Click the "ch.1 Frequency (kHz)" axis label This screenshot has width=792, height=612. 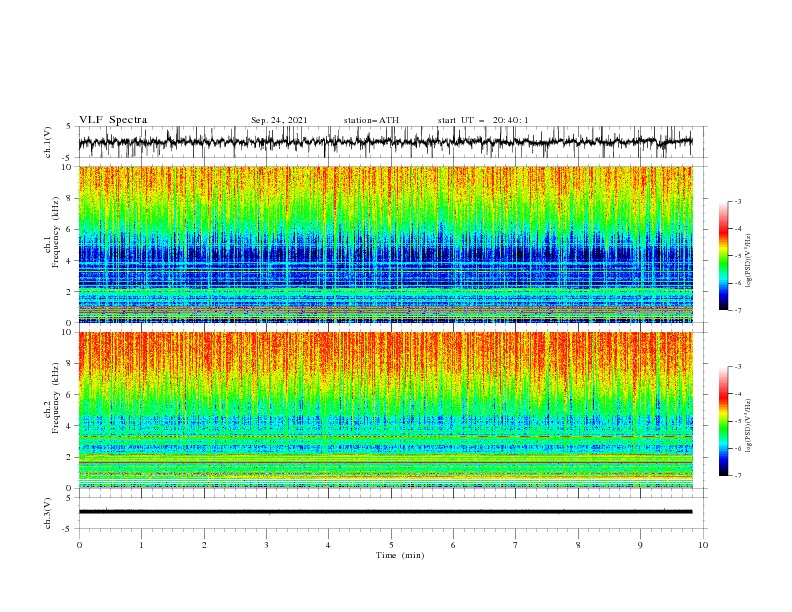click(52, 244)
